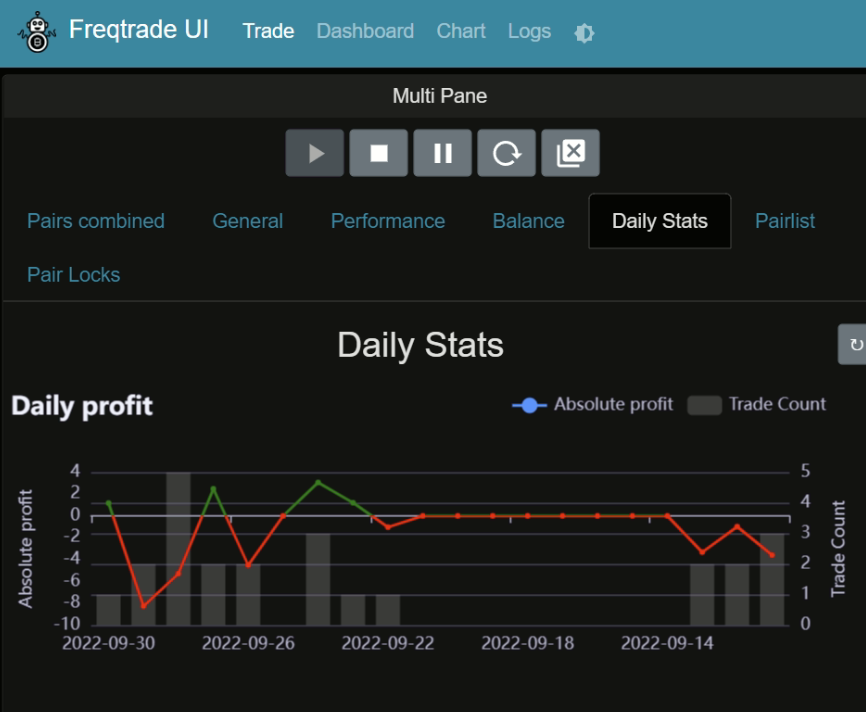Open the Dashboard page
866x712 pixels.
coord(365,31)
